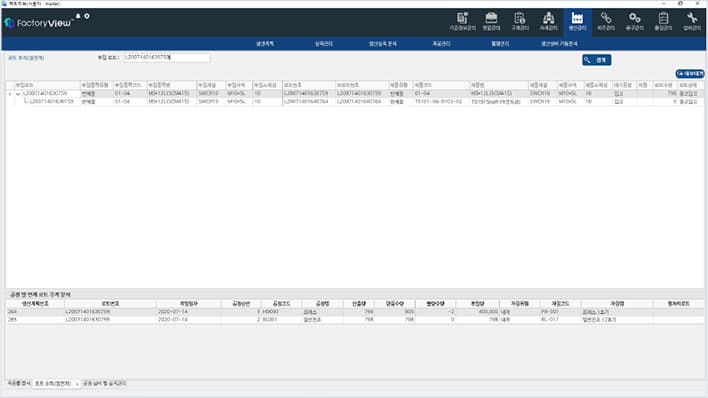Collapse the parent lot L20071401630759 row
This screenshot has width=708, height=398.
pos(18,94)
